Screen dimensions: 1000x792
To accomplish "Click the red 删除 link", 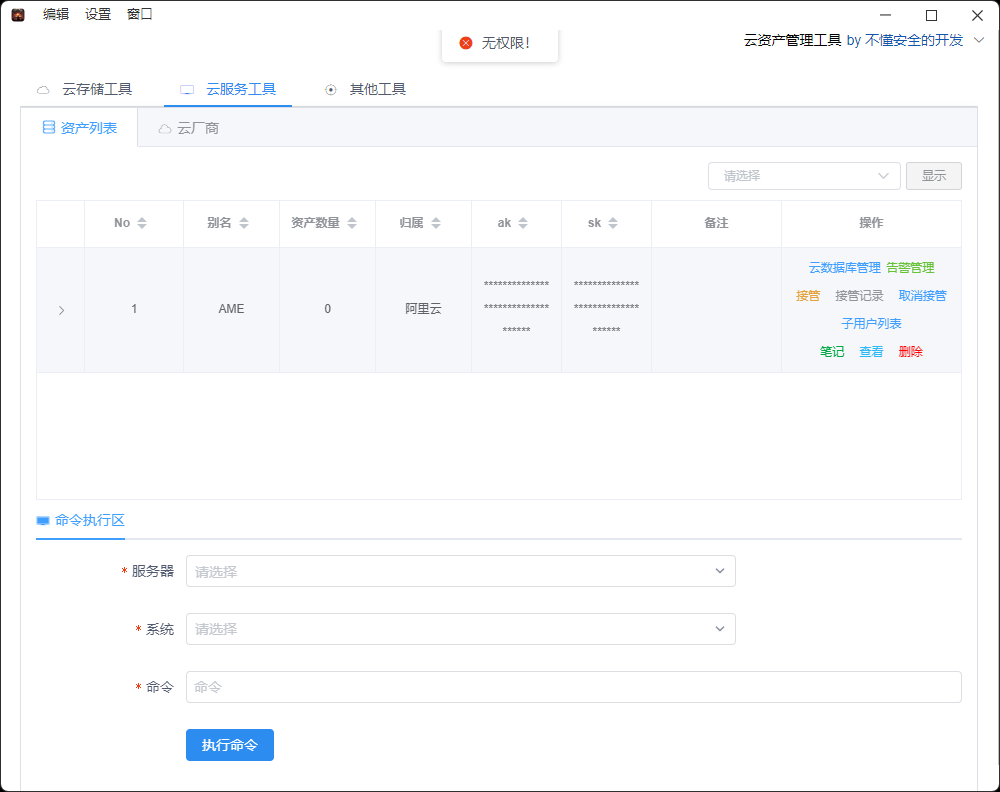I will coord(910,352).
